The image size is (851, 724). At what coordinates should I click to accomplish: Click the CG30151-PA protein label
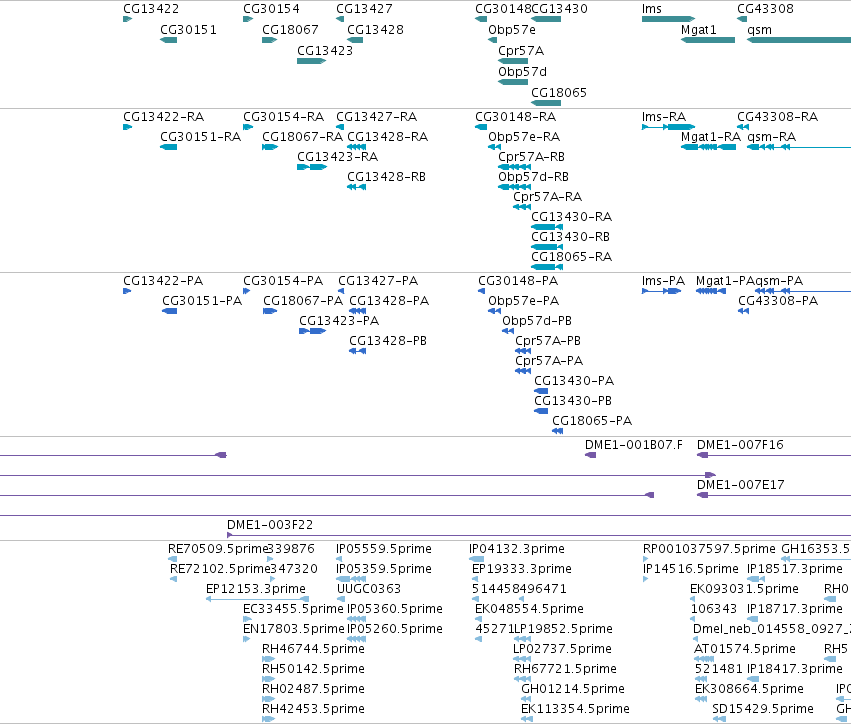tap(202, 301)
